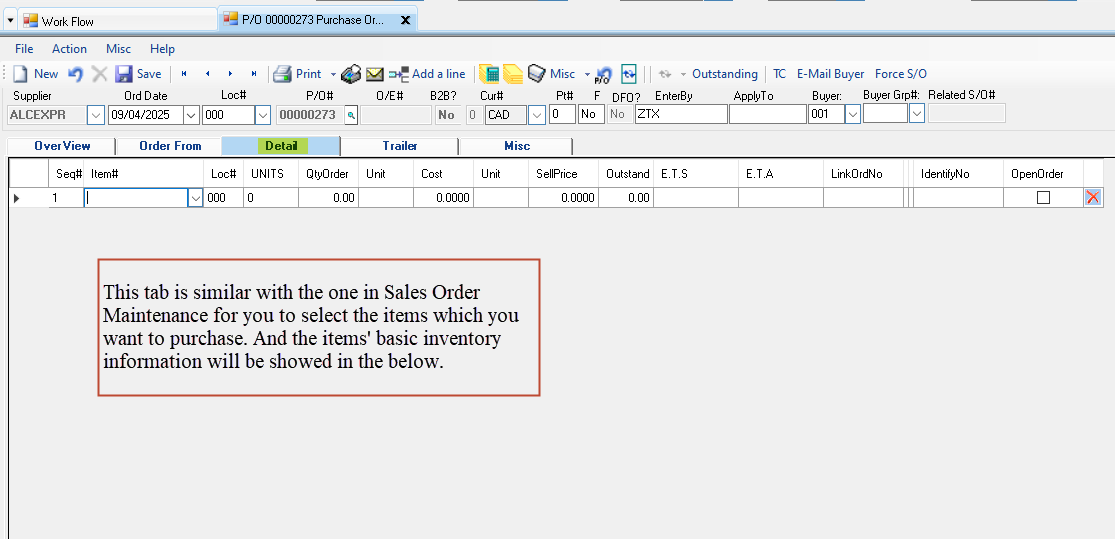Click the SellPrice cell in row 1
This screenshot has height=539, width=1115.
564,198
